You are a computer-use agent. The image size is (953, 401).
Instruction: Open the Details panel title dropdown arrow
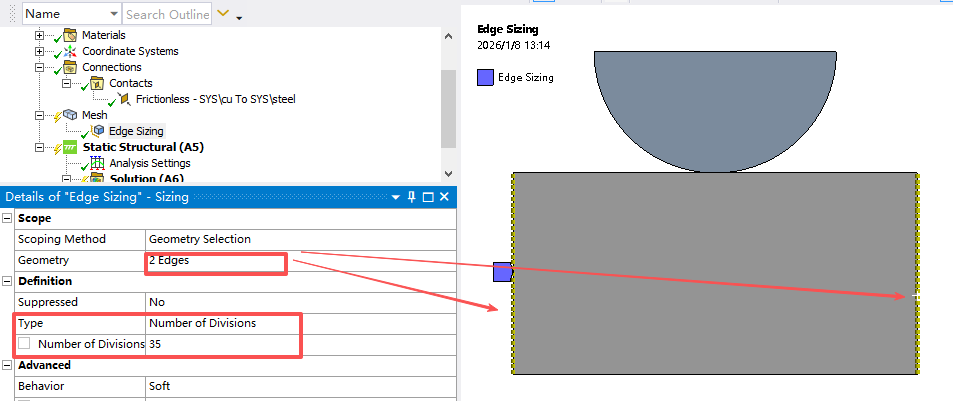click(x=396, y=197)
